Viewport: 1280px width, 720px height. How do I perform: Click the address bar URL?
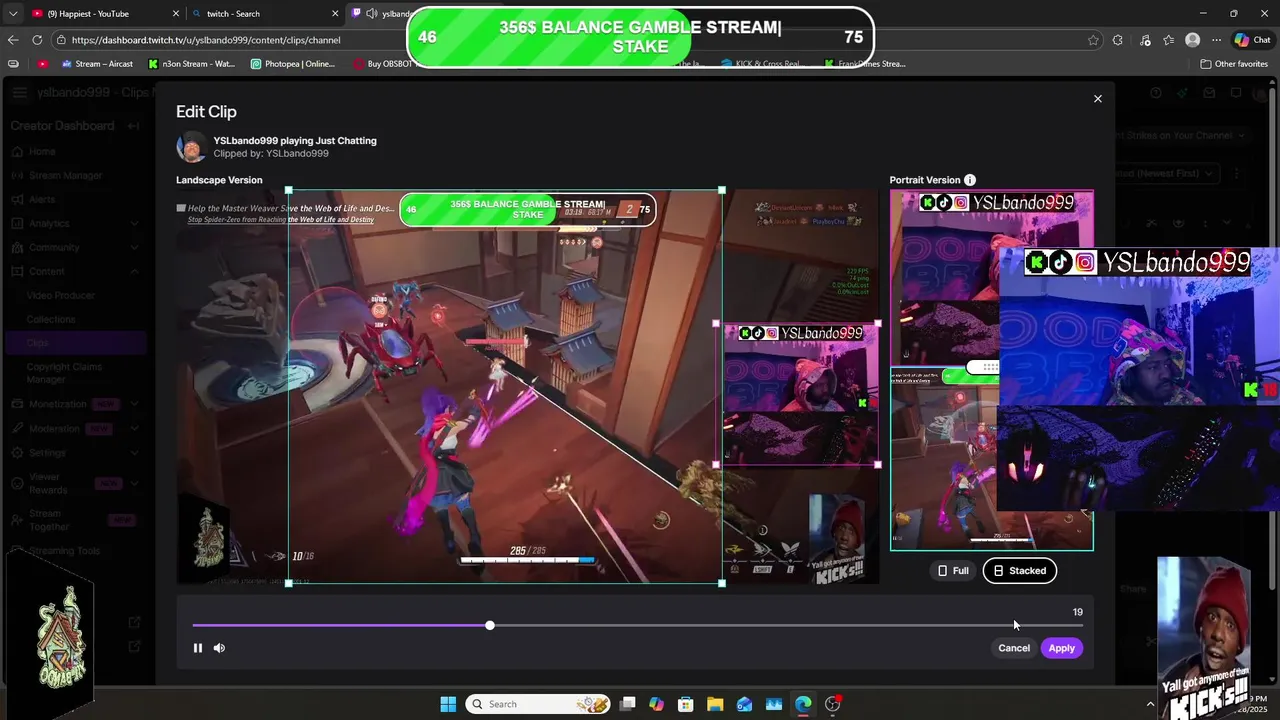click(206, 40)
